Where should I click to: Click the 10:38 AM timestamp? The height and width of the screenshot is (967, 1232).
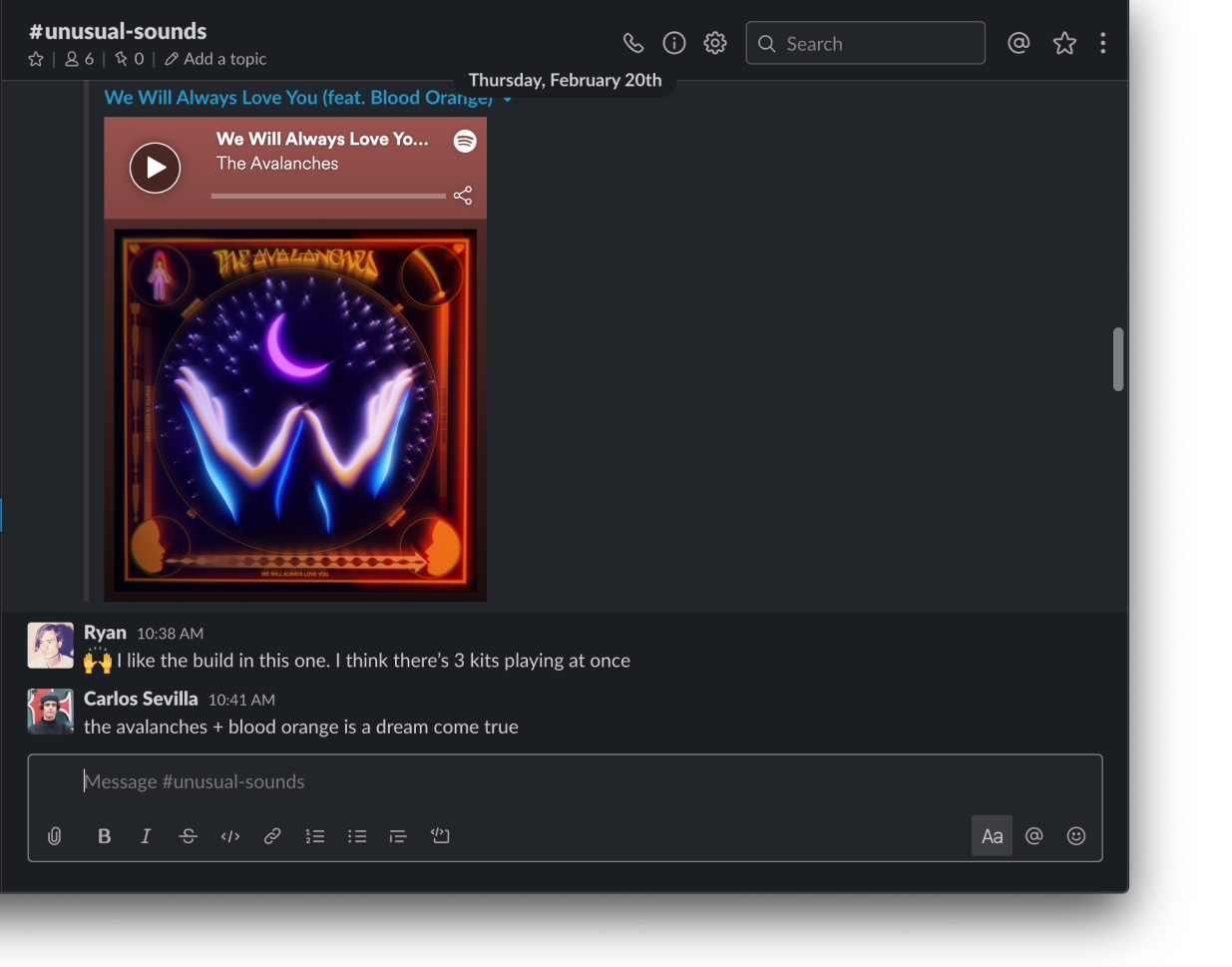pos(170,634)
